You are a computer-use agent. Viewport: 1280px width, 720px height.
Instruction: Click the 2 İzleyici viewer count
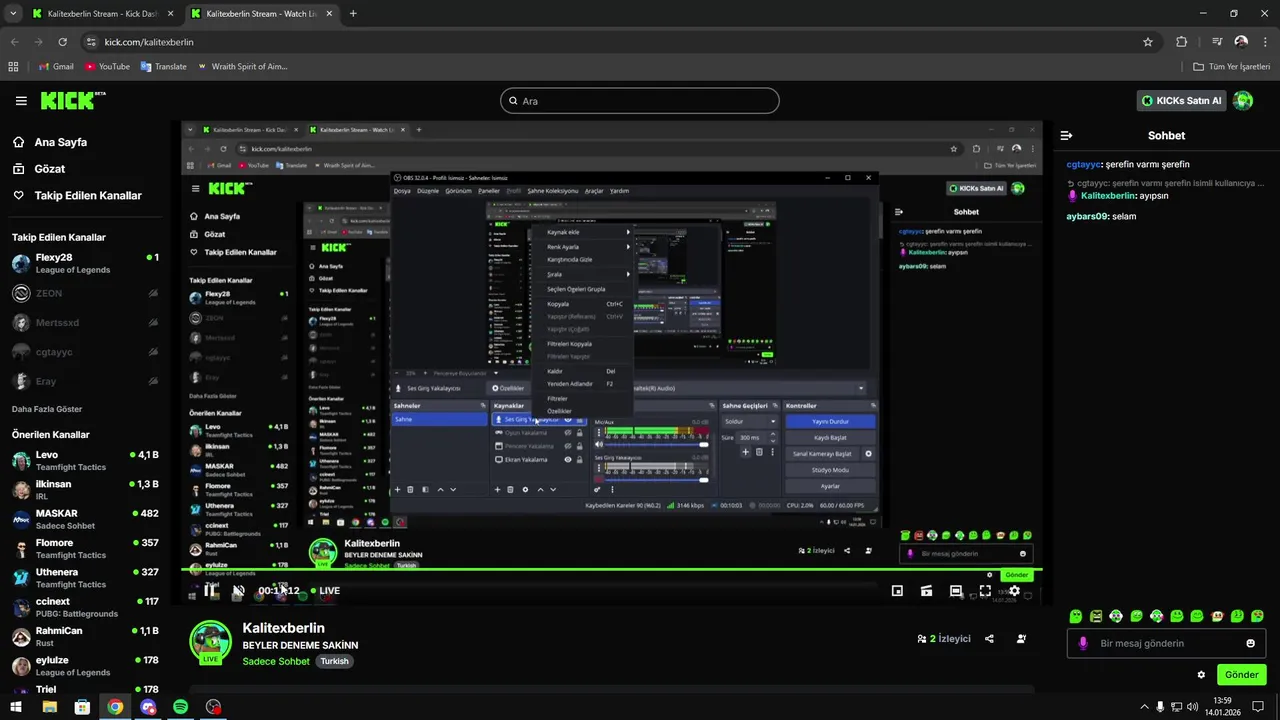(944, 638)
